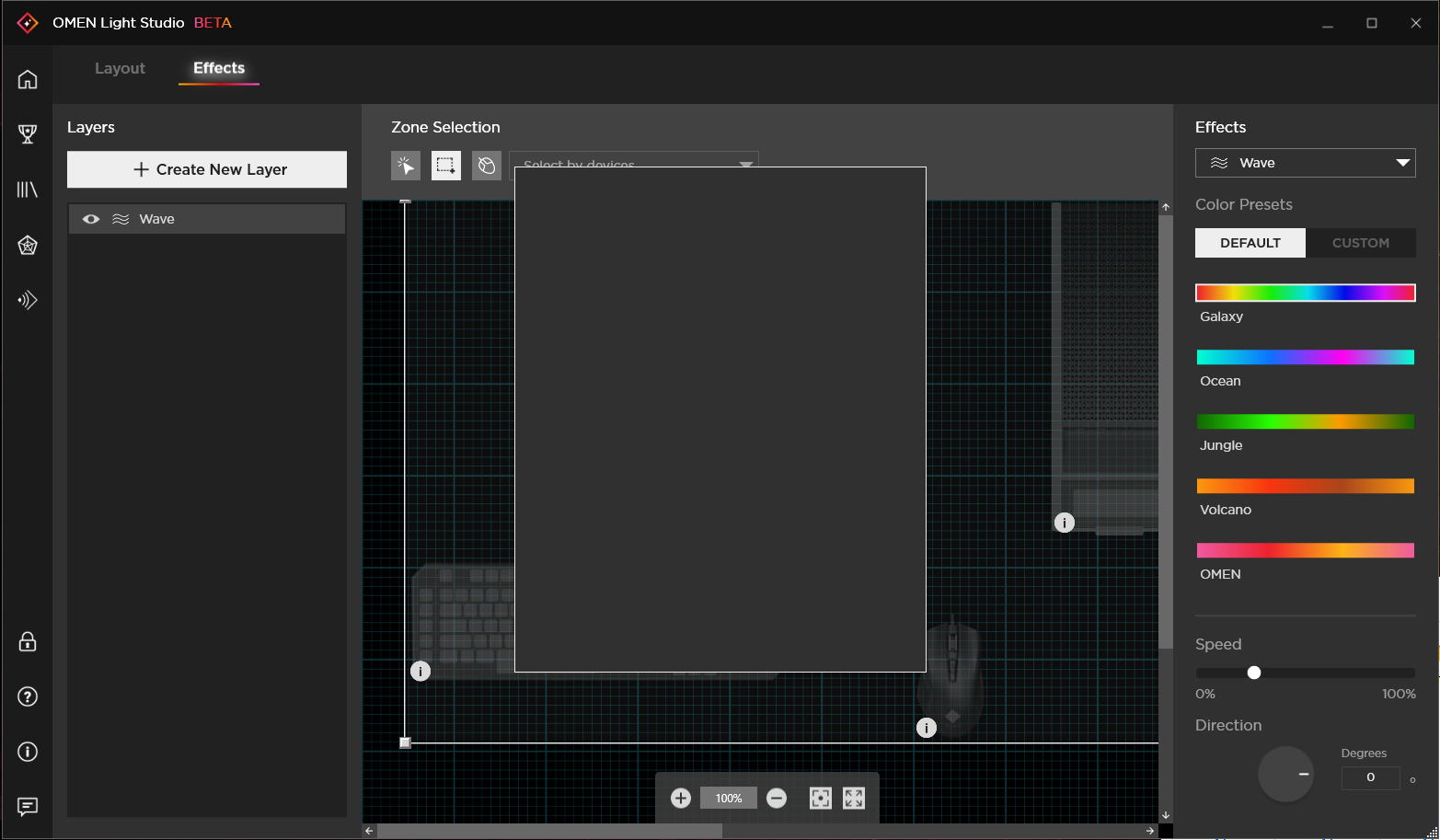
Task: Select the click-selection arrow tool
Action: point(405,166)
